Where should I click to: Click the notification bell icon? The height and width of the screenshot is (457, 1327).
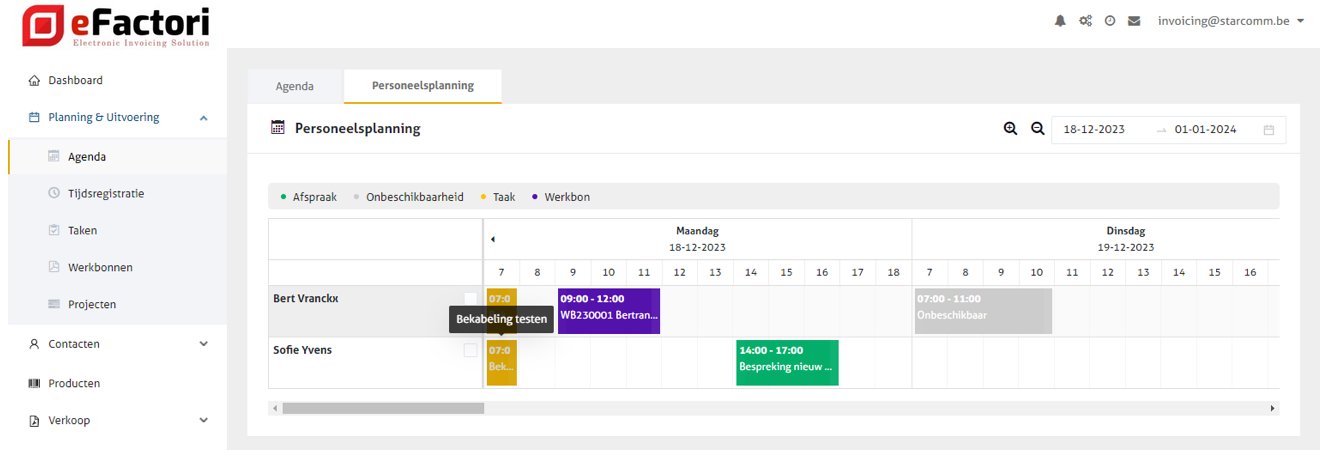1060,21
